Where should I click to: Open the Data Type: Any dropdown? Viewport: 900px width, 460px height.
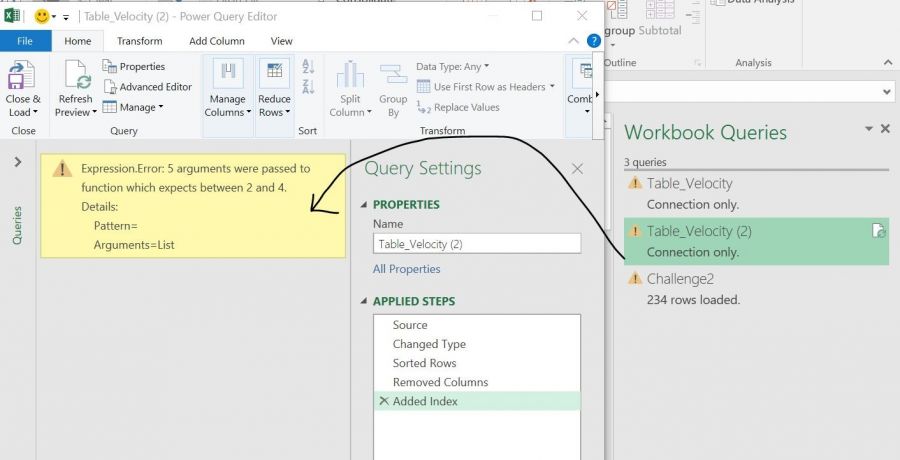[453, 67]
